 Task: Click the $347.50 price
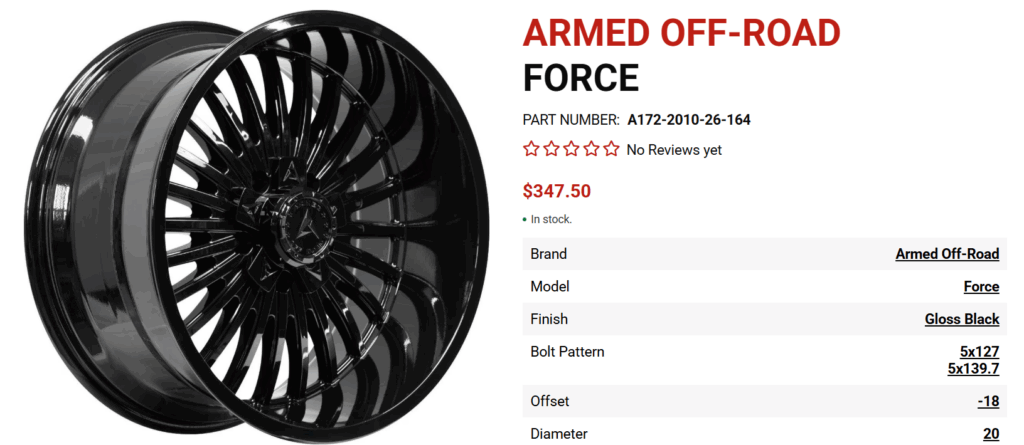click(x=558, y=190)
